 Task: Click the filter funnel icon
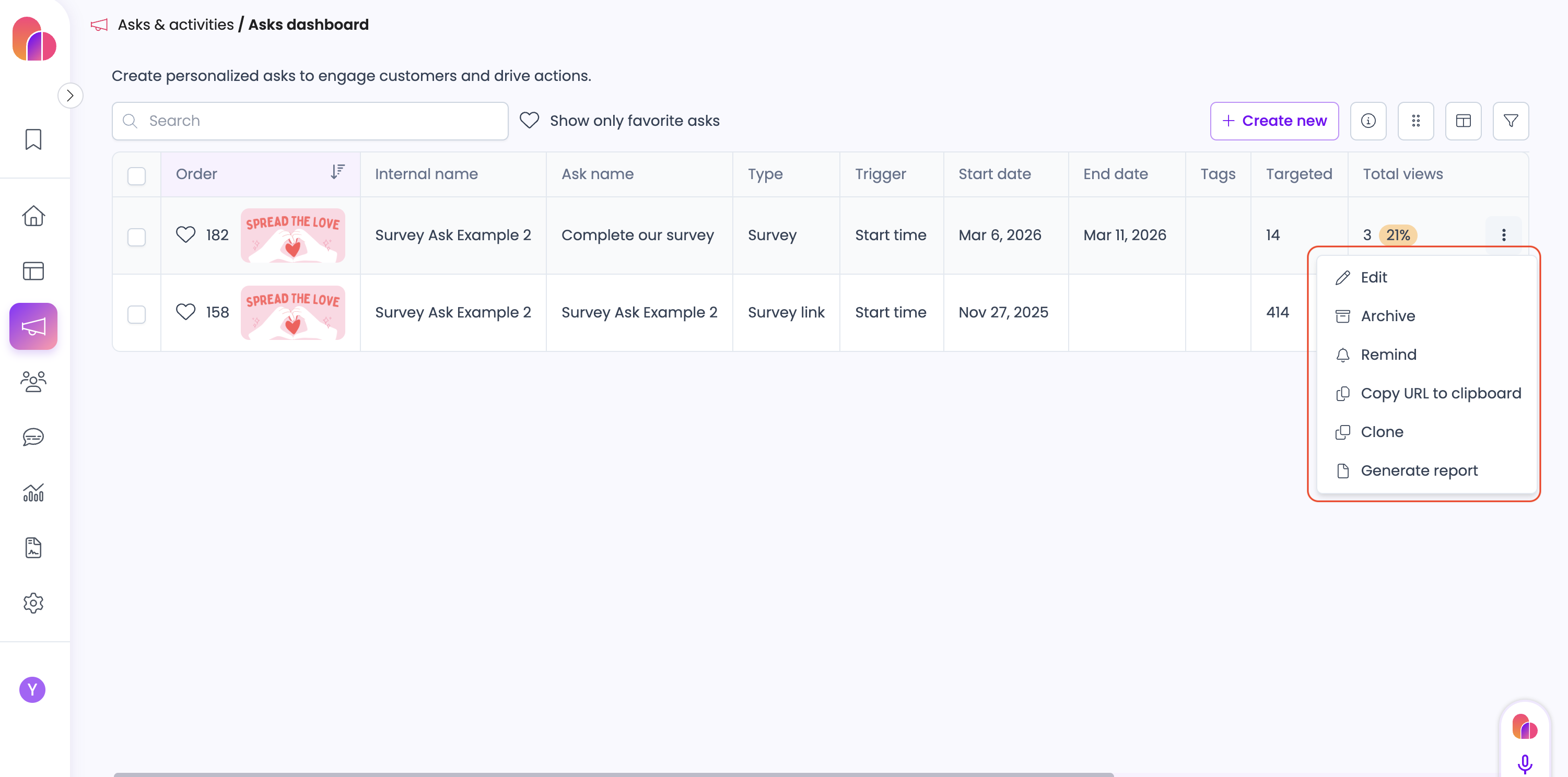pyautogui.click(x=1510, y=121)
